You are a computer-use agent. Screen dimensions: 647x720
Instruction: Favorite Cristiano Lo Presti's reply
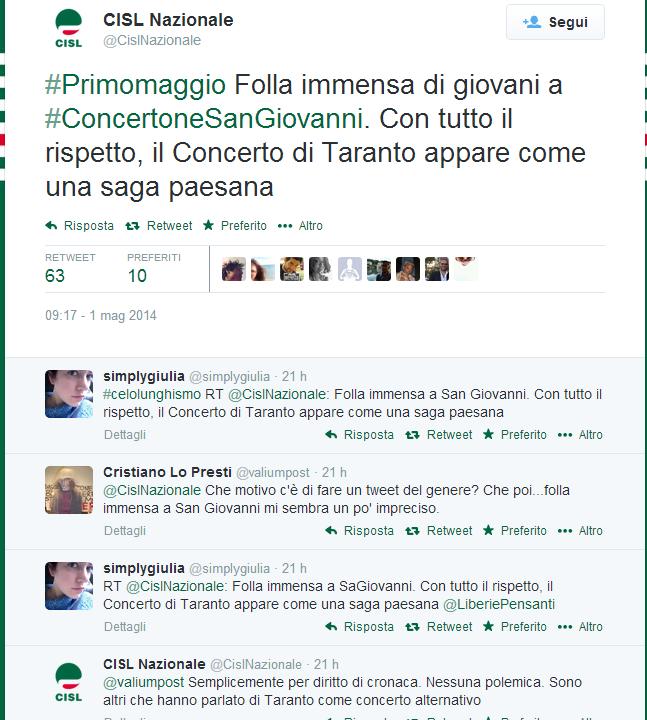[x=515, y=530]
